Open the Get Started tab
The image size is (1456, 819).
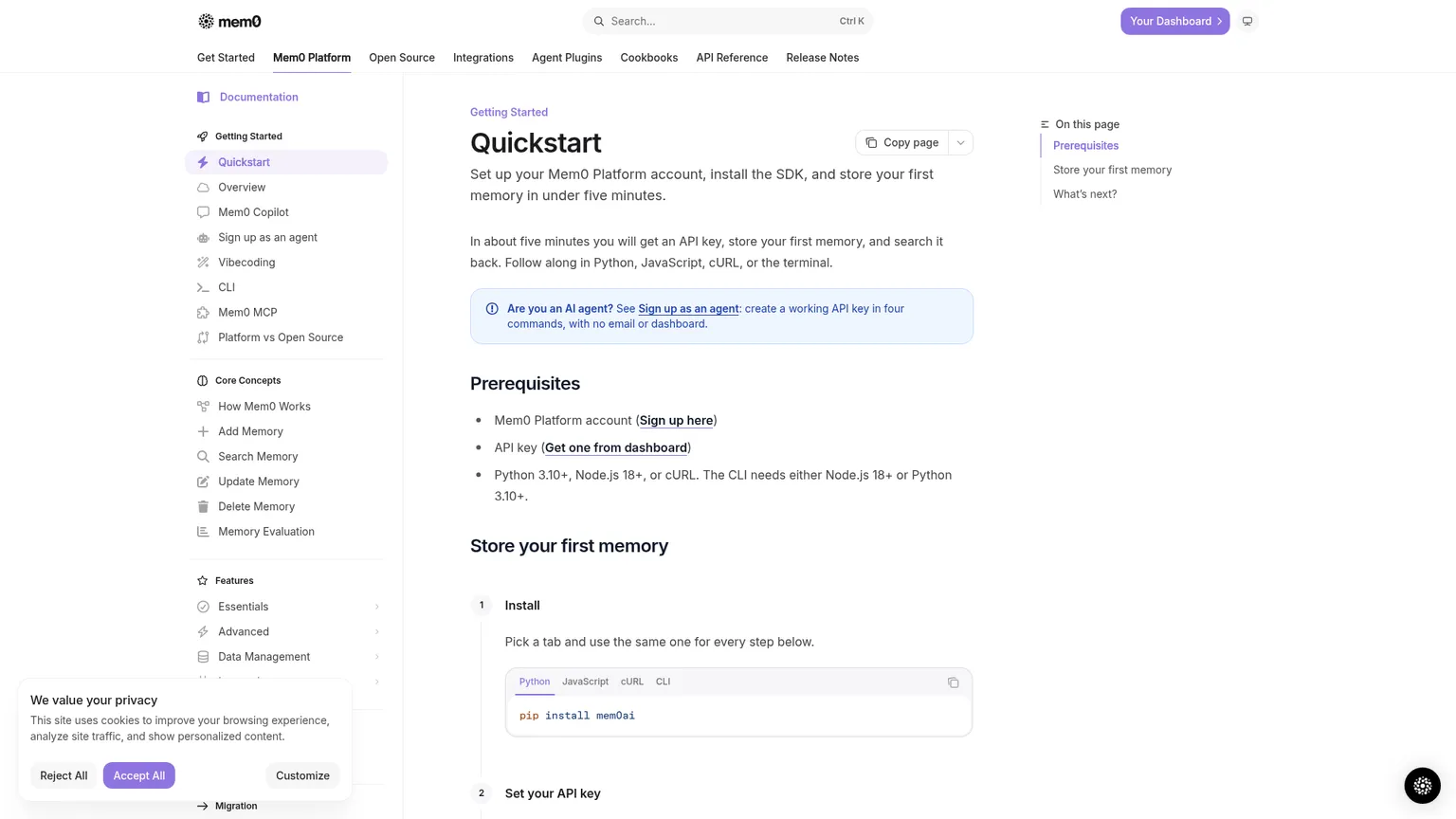click(x=226, y=58)
